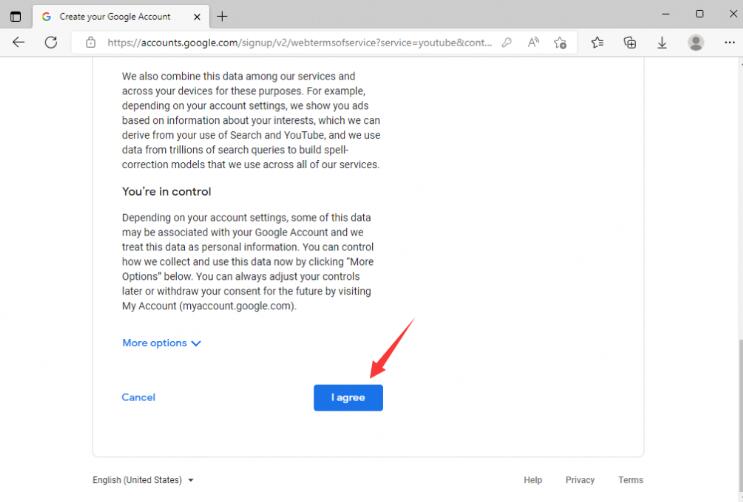Minimize the browser window
The width and height of the screenshot is (743, 502).
point(666,14)
